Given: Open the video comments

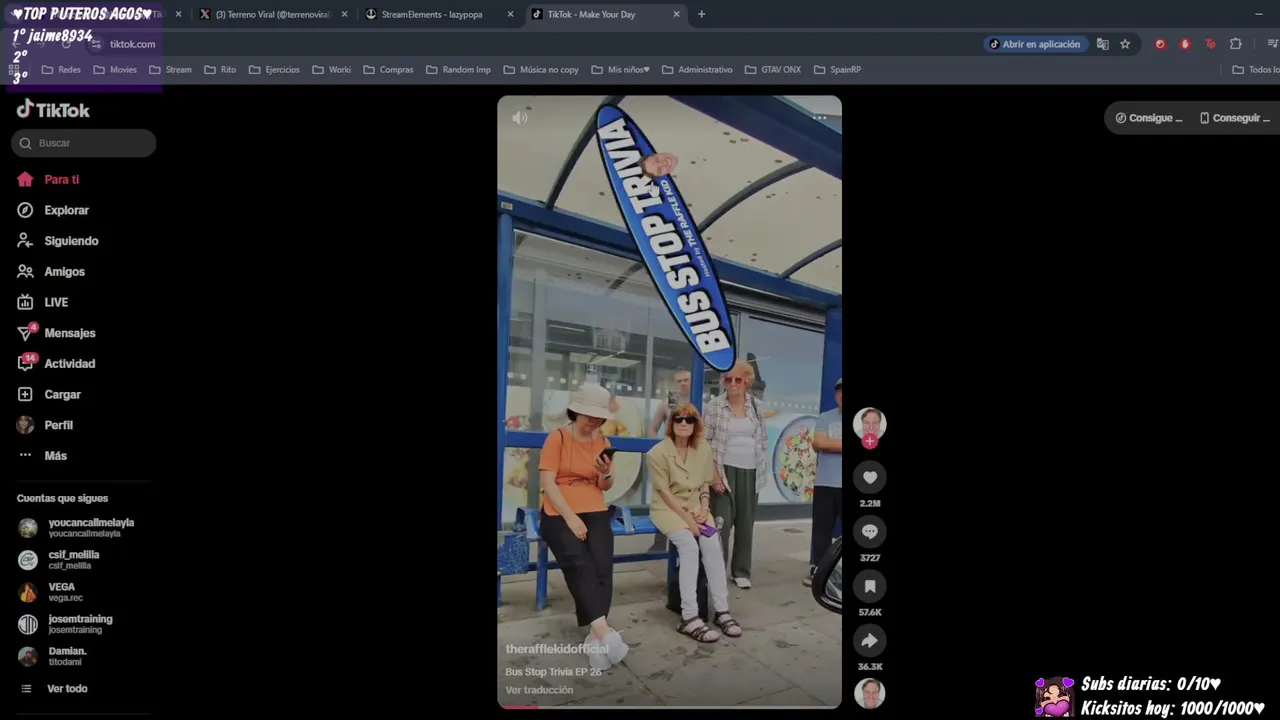Looking at the screenshot, I should coord(870,532).
